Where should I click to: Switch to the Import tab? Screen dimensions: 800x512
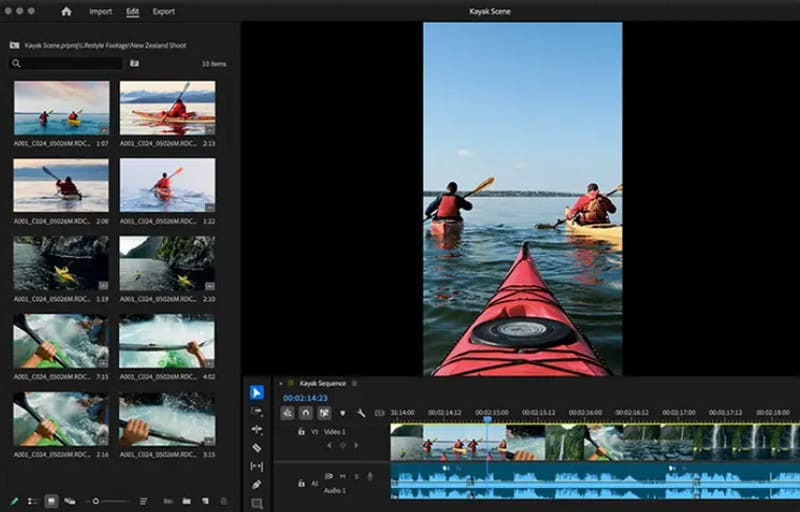click(x=101, y=11)
